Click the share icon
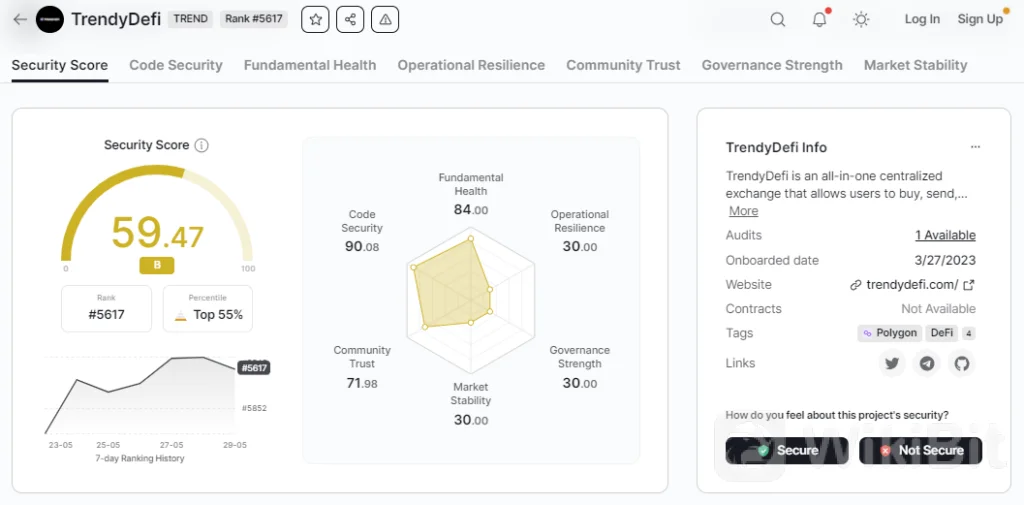Image resolution: width=1024 pixels, height=505 pixels. click(350, 19)
